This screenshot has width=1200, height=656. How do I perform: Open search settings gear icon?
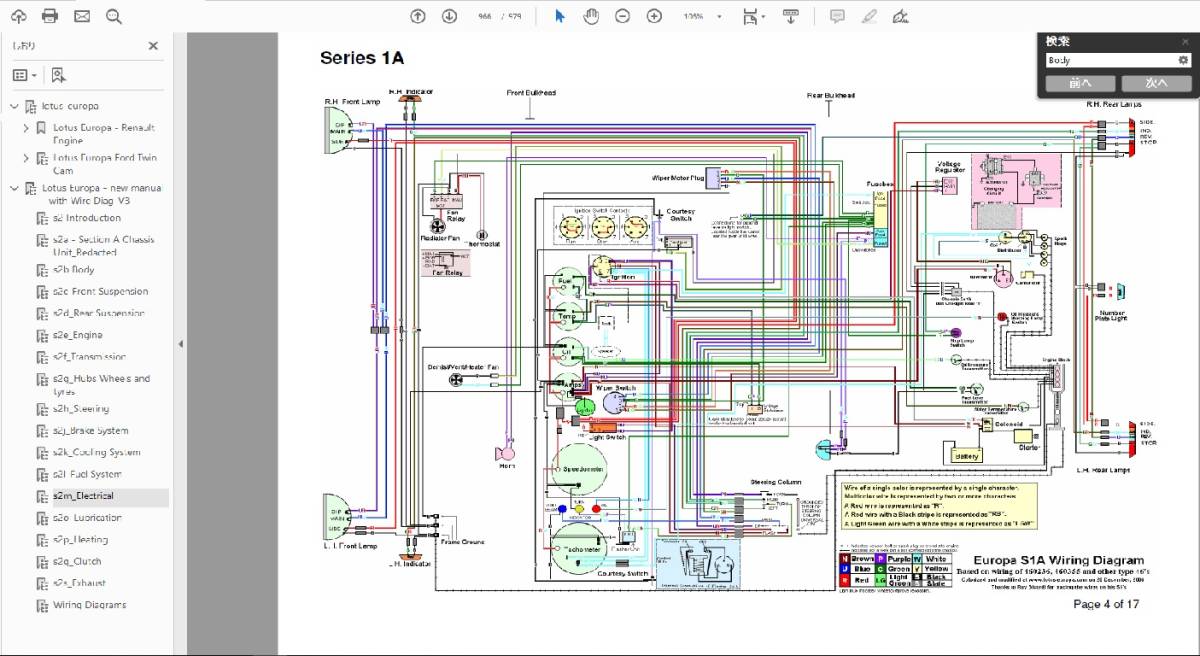pyautogui.click(x=1184, y=60)
